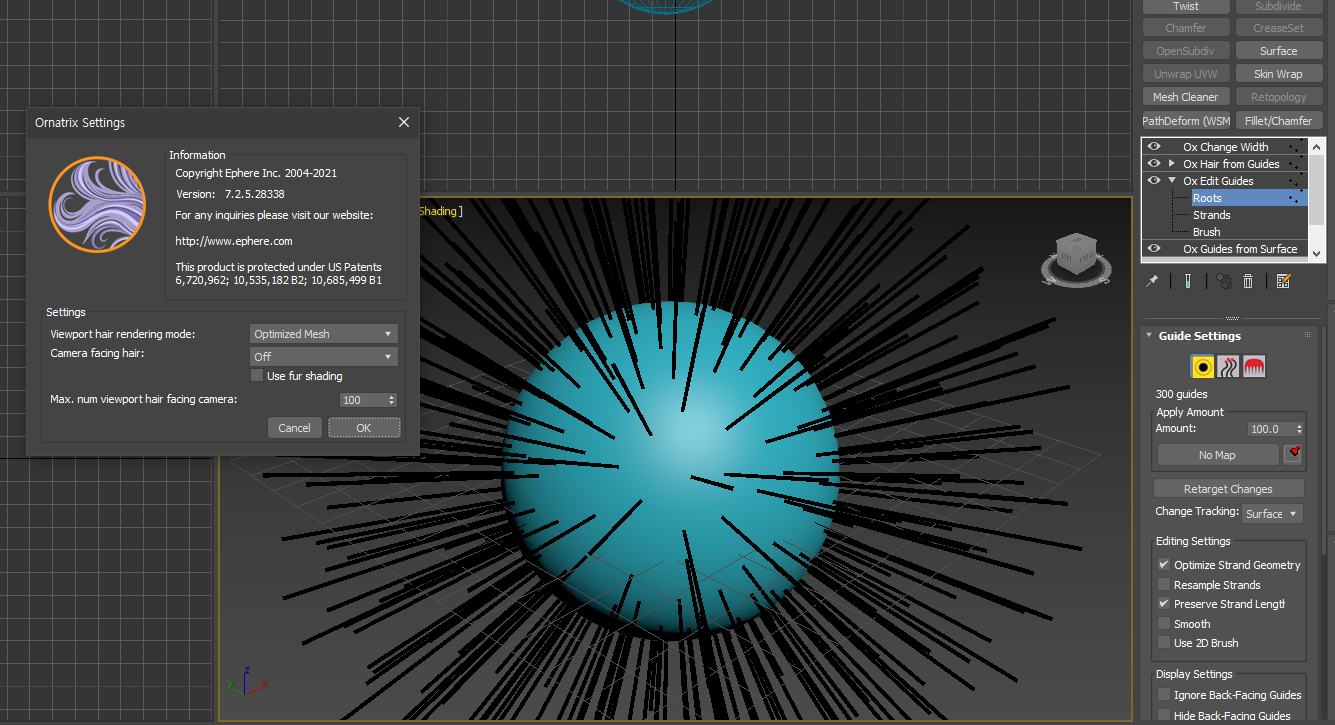Select the Roots sub-object mode icon
Viewport: 1335px width, 725px height.
pyautogui.click(x=1203, y=367)
